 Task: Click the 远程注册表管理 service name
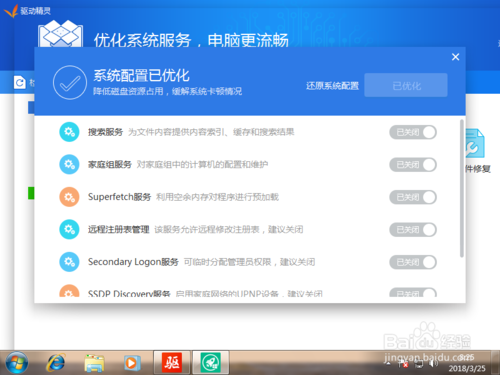(x=118, y=230)
